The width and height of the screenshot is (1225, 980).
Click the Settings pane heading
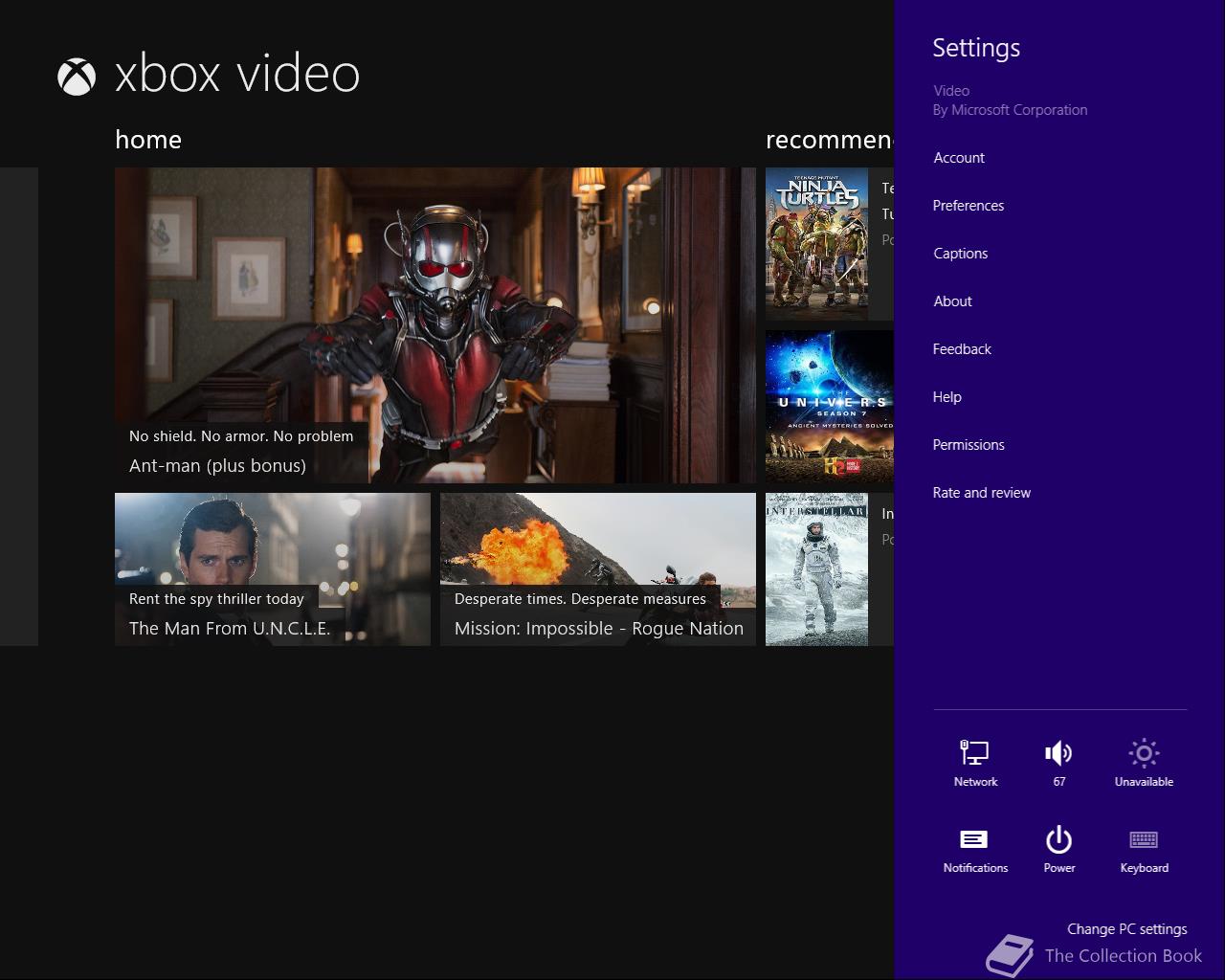click(x=976, y=48)
